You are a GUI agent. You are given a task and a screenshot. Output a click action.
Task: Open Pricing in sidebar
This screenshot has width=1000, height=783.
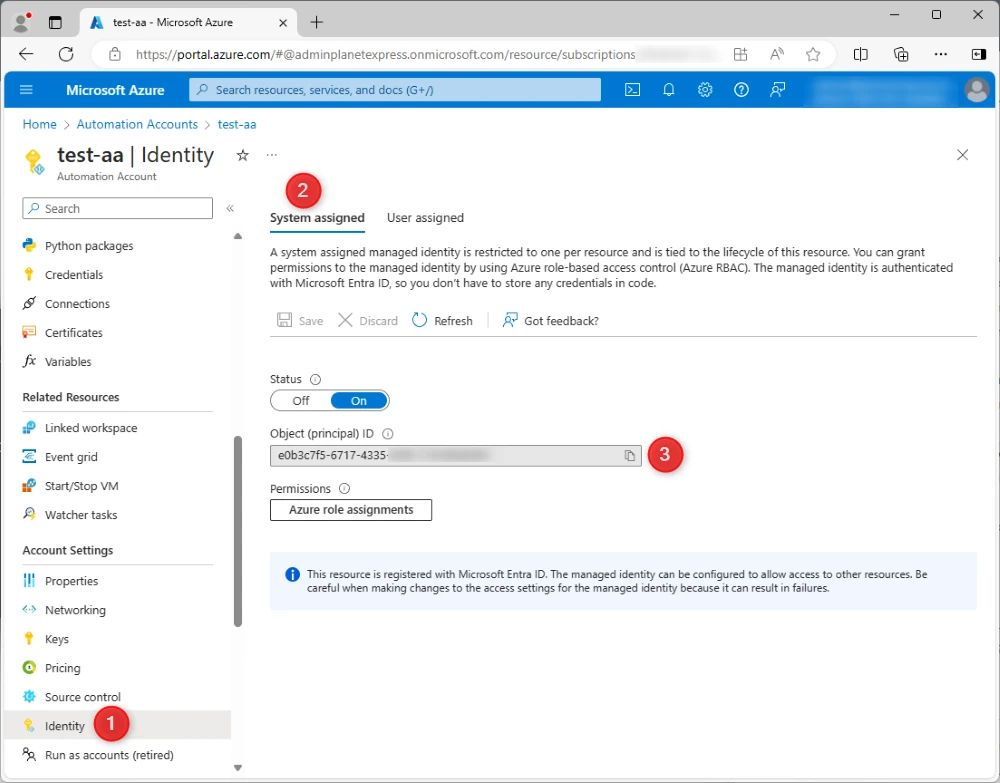(x=62, y=668)
